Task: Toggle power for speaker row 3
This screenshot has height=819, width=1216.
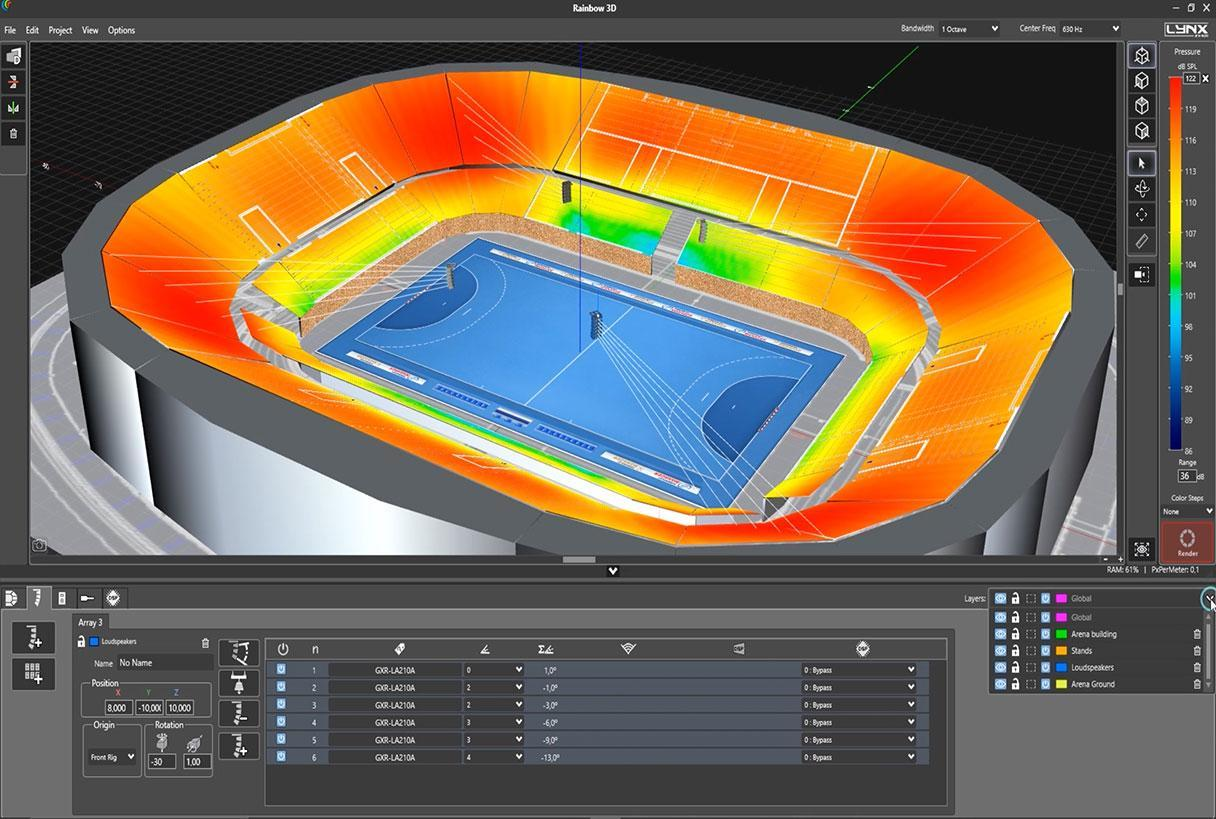Action: point(281,705)
